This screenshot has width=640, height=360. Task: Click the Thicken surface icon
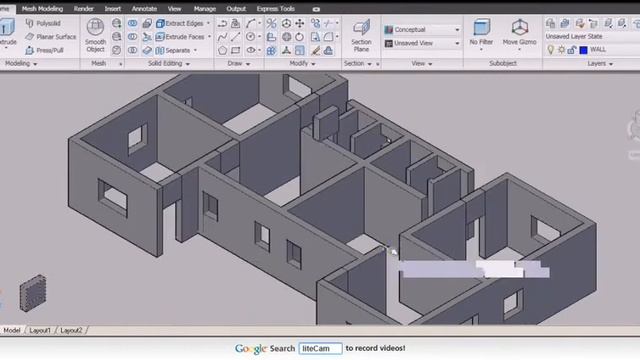pos(147,50)
